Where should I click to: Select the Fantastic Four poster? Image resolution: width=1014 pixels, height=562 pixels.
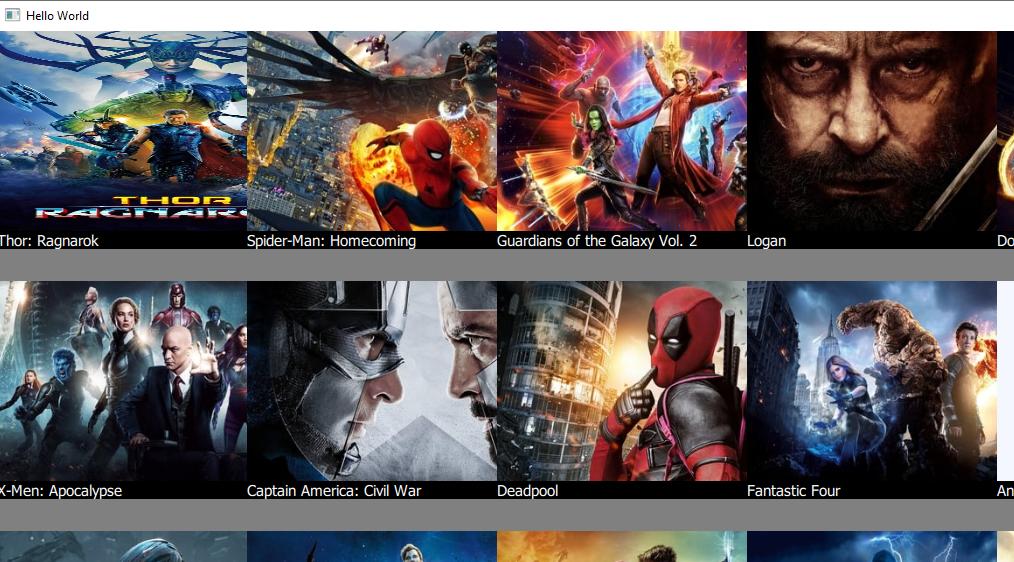[x=872, y=381]
